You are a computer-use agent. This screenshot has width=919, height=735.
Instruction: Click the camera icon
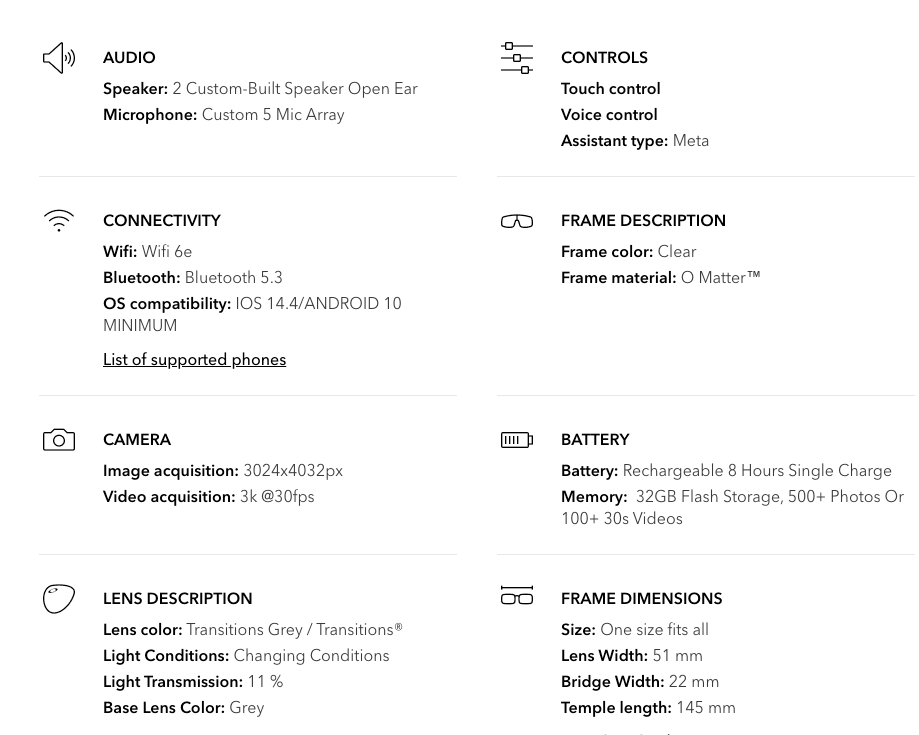click(59, 440)
